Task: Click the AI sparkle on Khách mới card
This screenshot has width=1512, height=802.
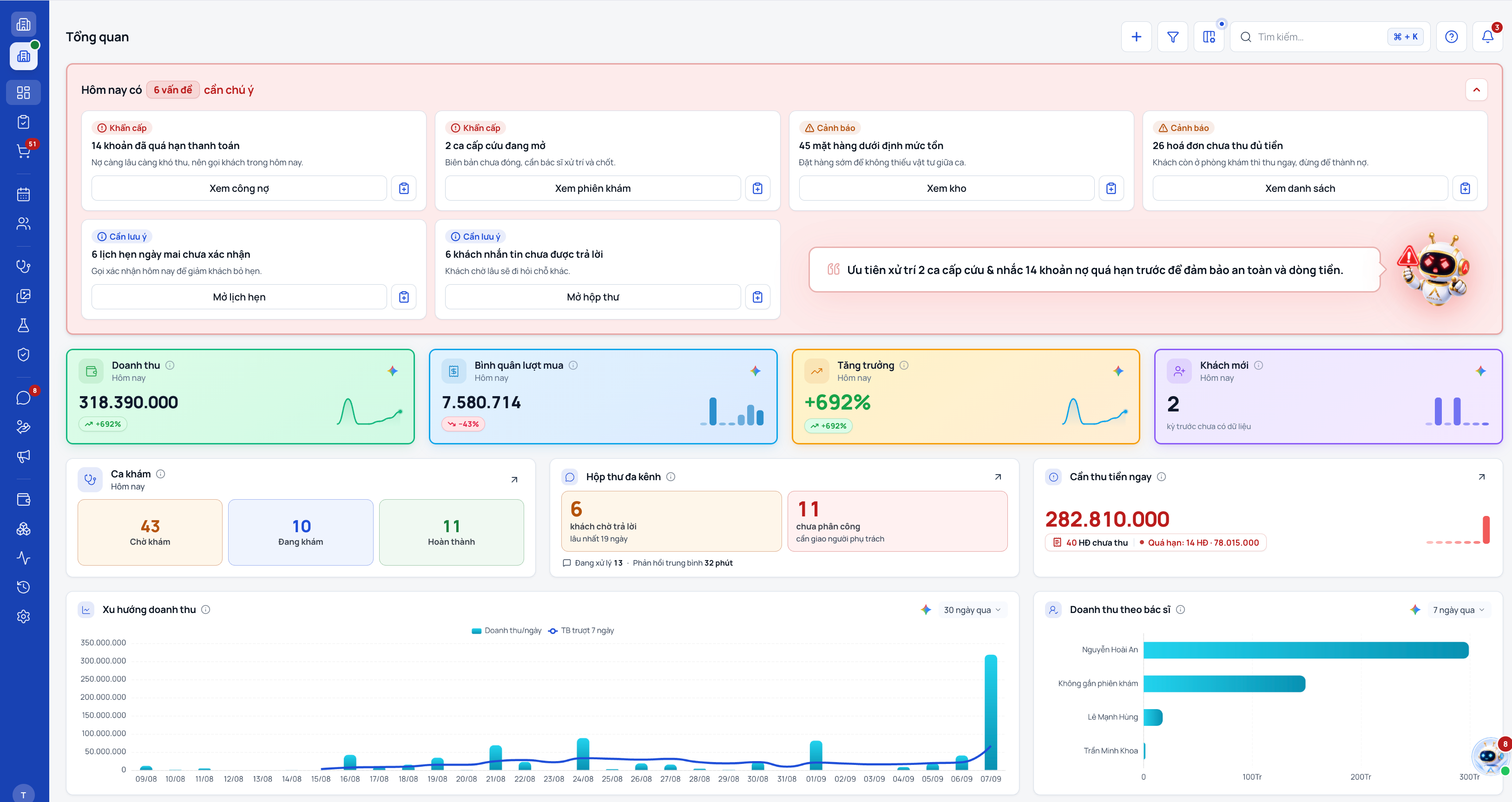Action: (x=1481, y=371)
